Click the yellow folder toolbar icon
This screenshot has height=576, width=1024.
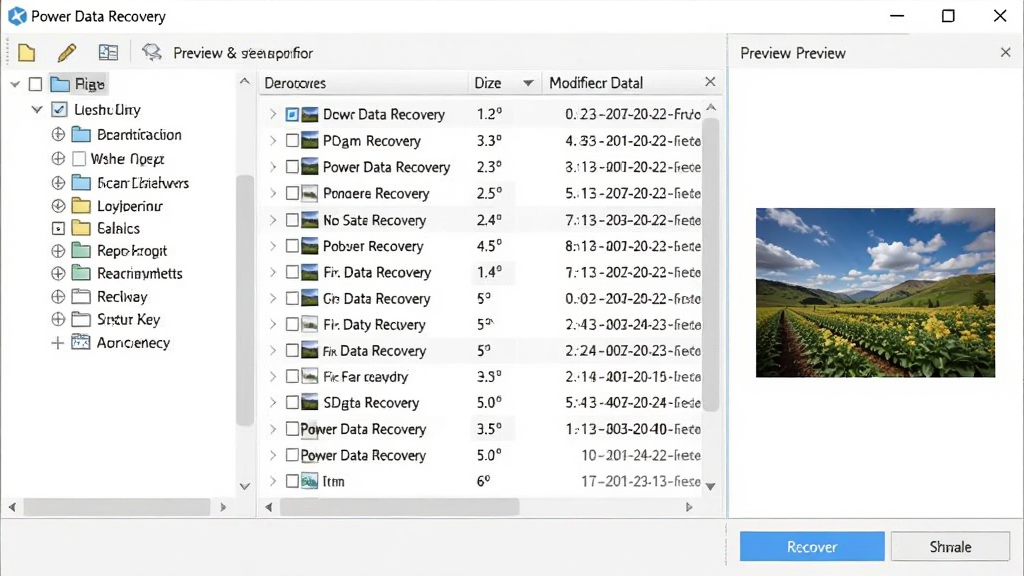[27, 52]
